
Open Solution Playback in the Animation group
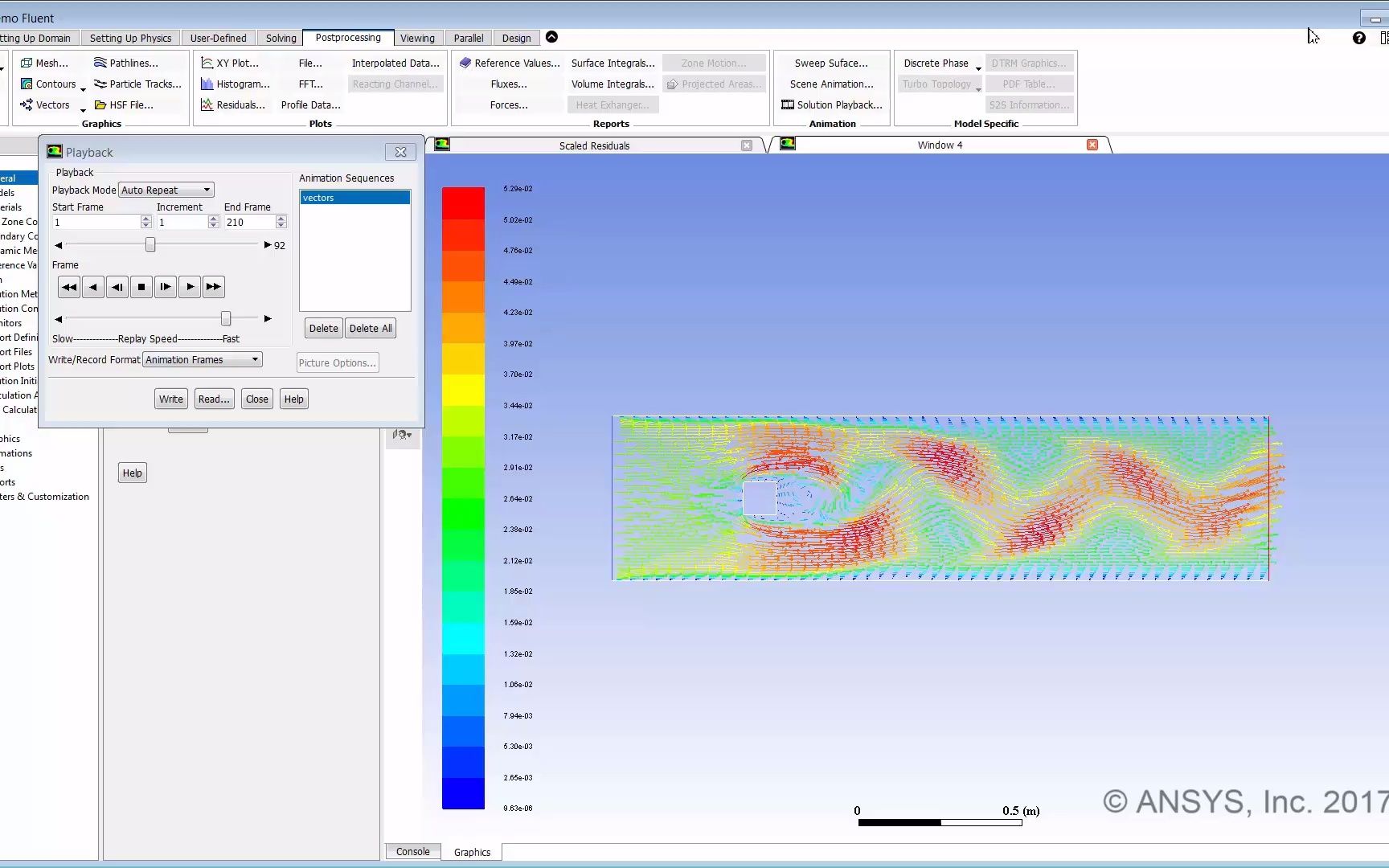pos(832,104)
